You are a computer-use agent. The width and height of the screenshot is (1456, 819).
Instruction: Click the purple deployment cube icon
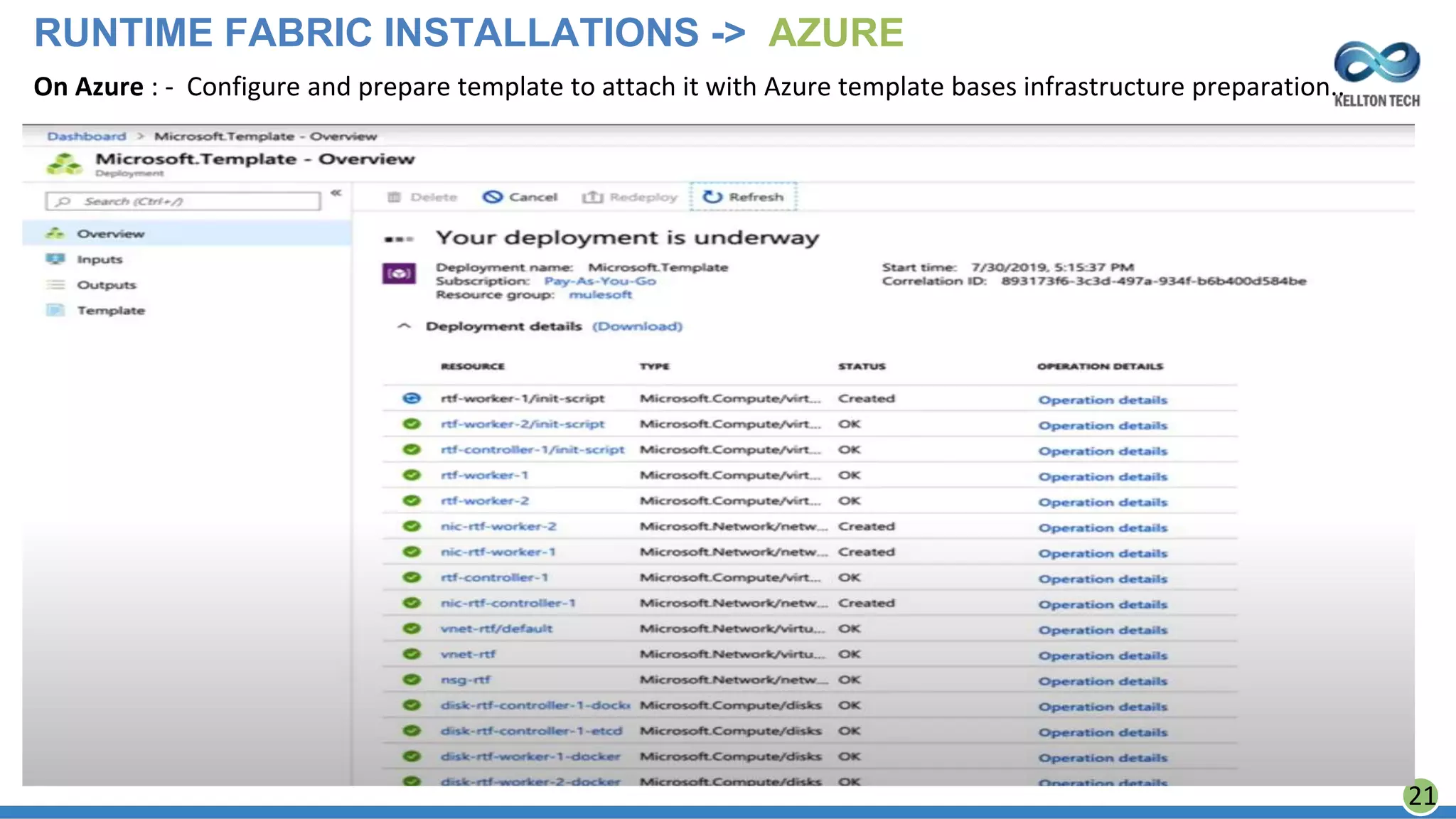399,273
